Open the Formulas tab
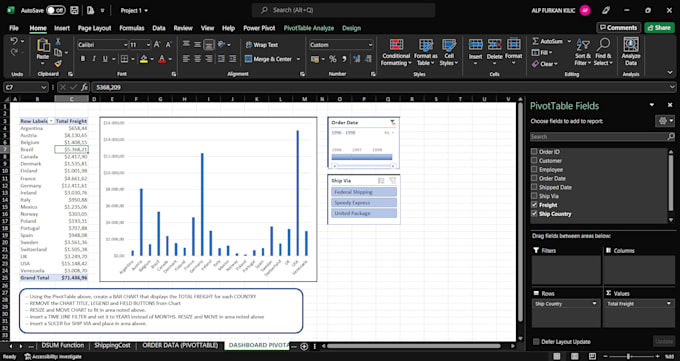Viewport: 680px width, 361px height. pos(131,28)
